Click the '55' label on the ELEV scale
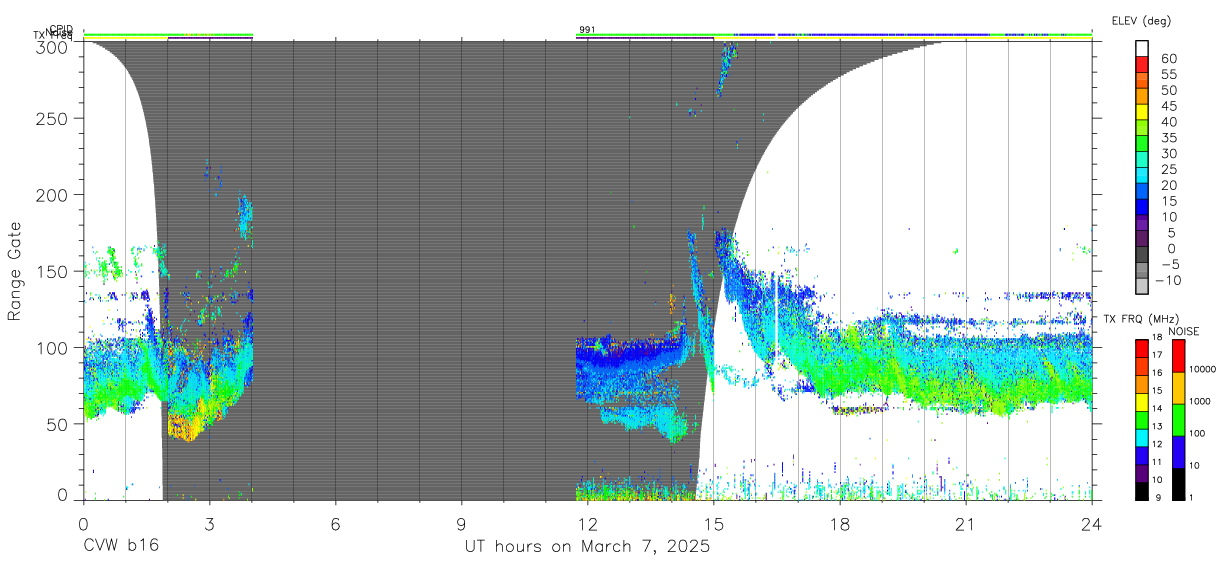The image size is (1228, 567). (1168, 75)
